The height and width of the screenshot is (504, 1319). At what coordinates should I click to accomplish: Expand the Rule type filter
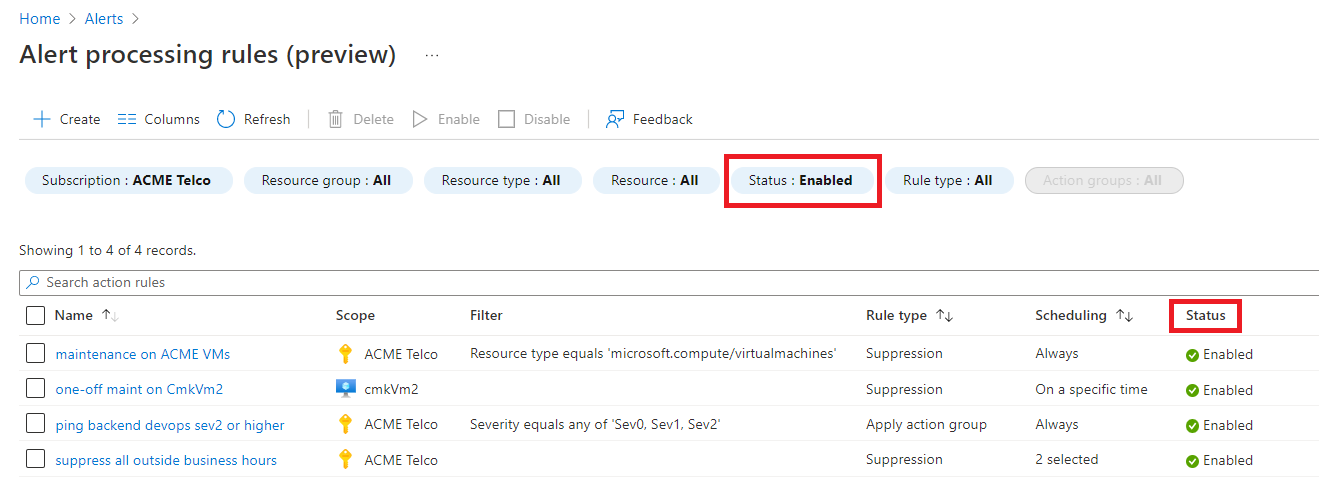coord(948,180)
